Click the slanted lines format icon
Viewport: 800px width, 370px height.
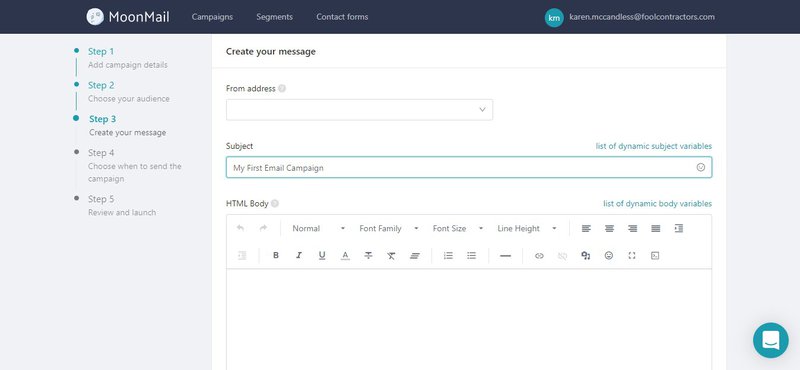415,256
